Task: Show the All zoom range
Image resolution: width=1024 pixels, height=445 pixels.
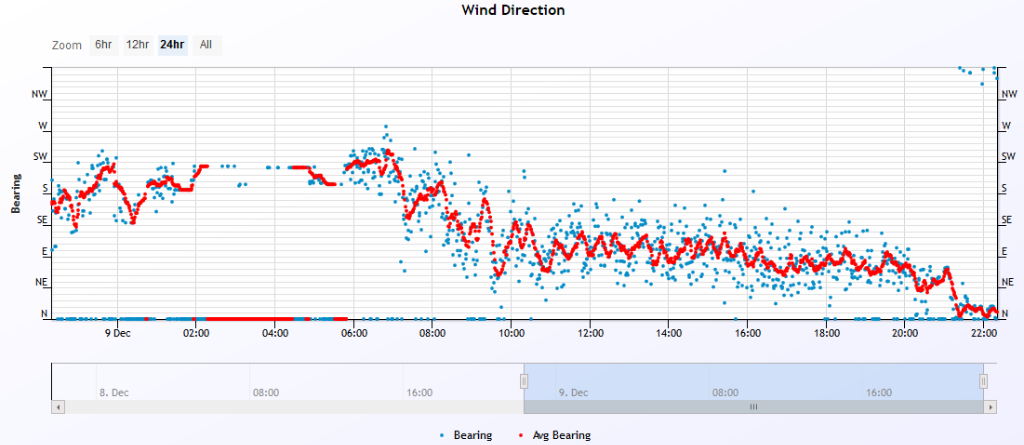Action: coord(206,45)
